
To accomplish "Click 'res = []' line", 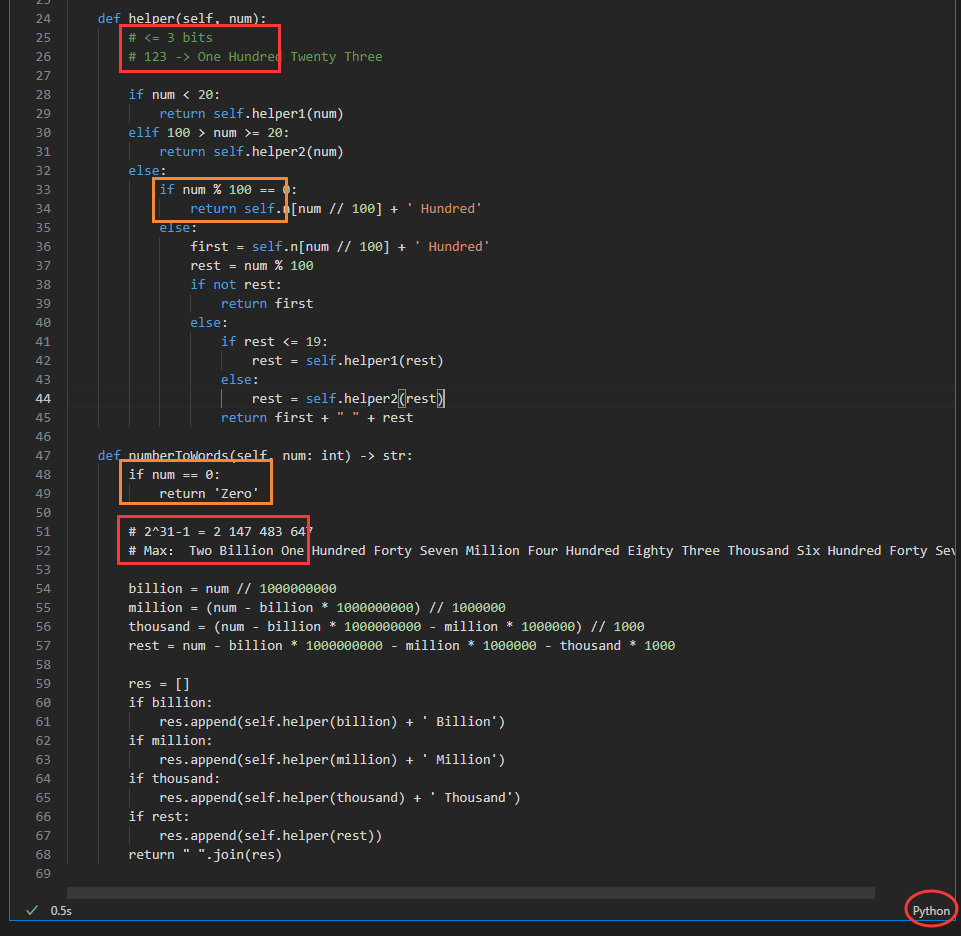I will coord(159,683).
